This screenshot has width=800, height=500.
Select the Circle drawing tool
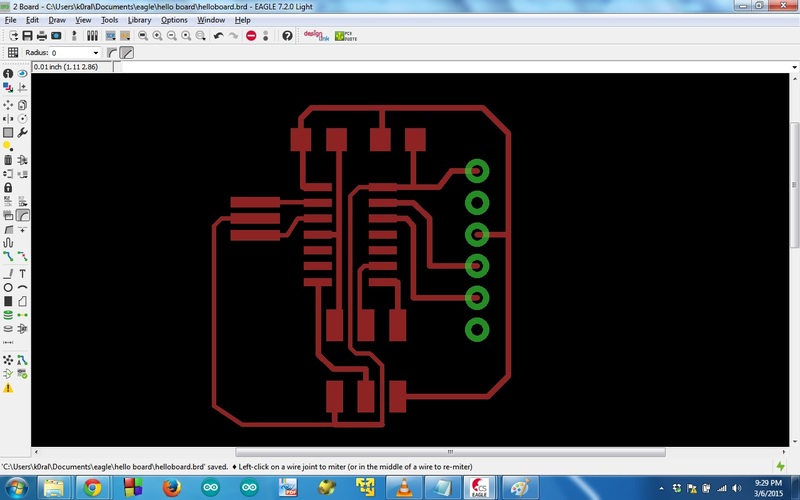click(8, 287)
